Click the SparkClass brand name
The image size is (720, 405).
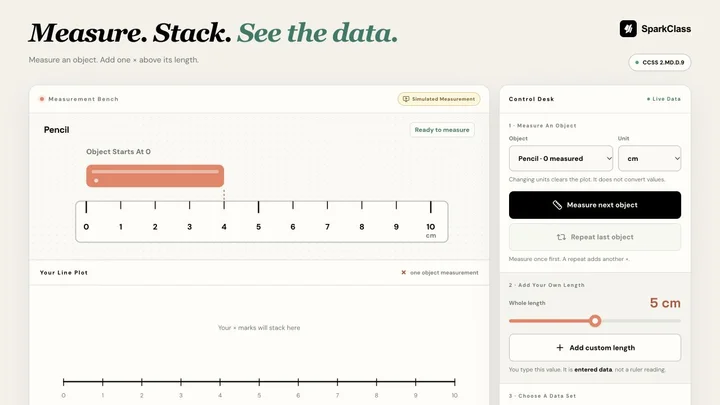click(666, 29)
